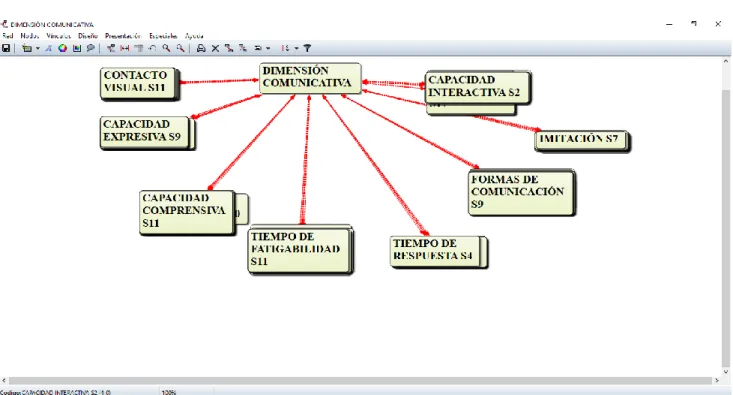Open the Diseño menu
The image size is (733, 395).
88,36
